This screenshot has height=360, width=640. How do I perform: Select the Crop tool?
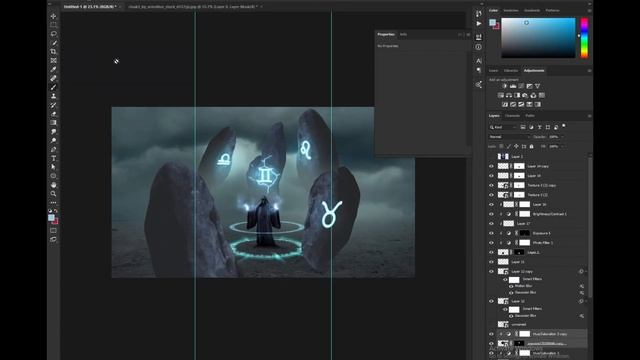point(53,52)
